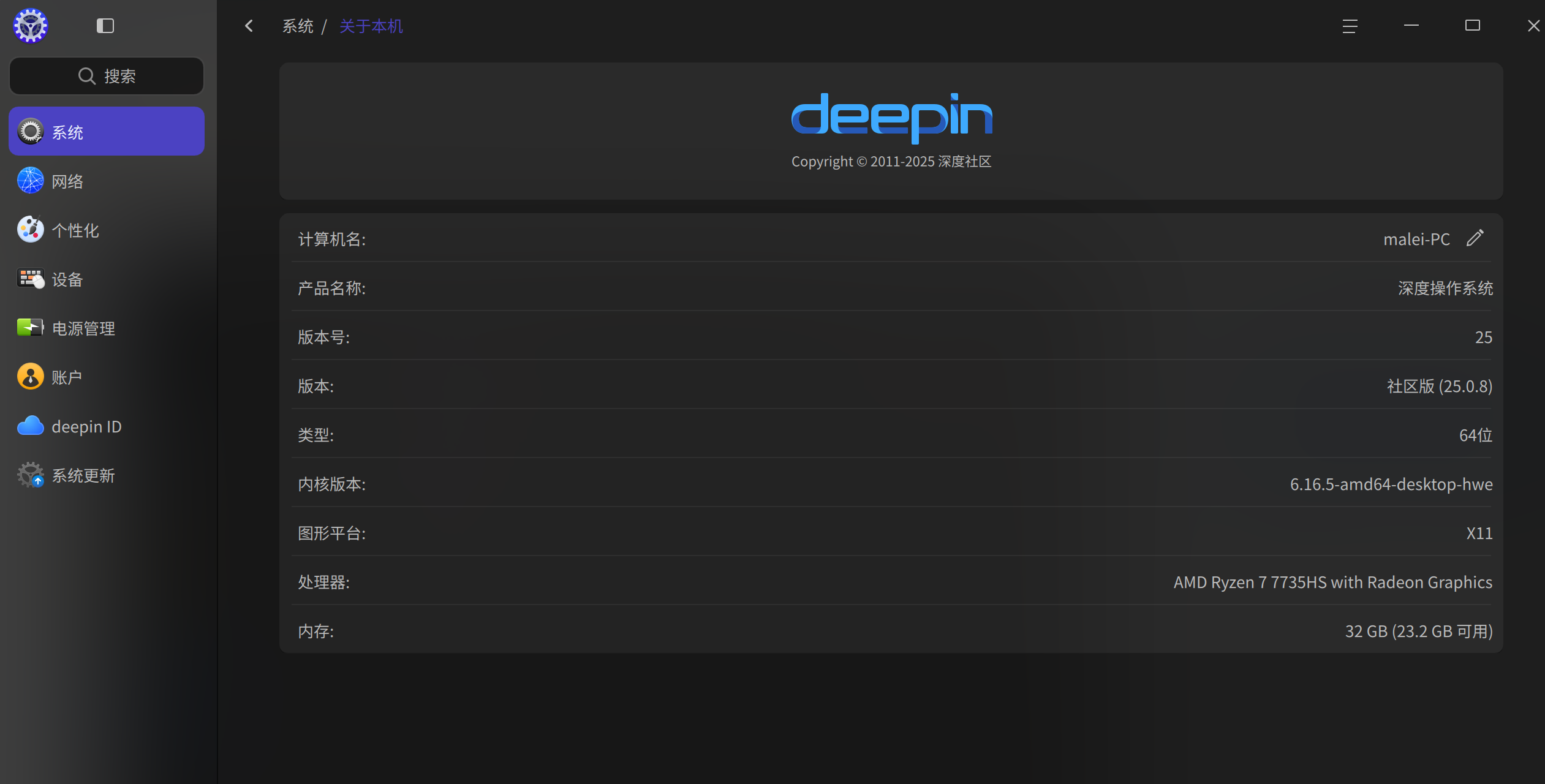Image resolution: width=1545 pixels, height=784 pixels.
Task: Click the AMD Ryzen 7 7735HS processor text
Action: pyautogui.click(x=1333, y=582)
